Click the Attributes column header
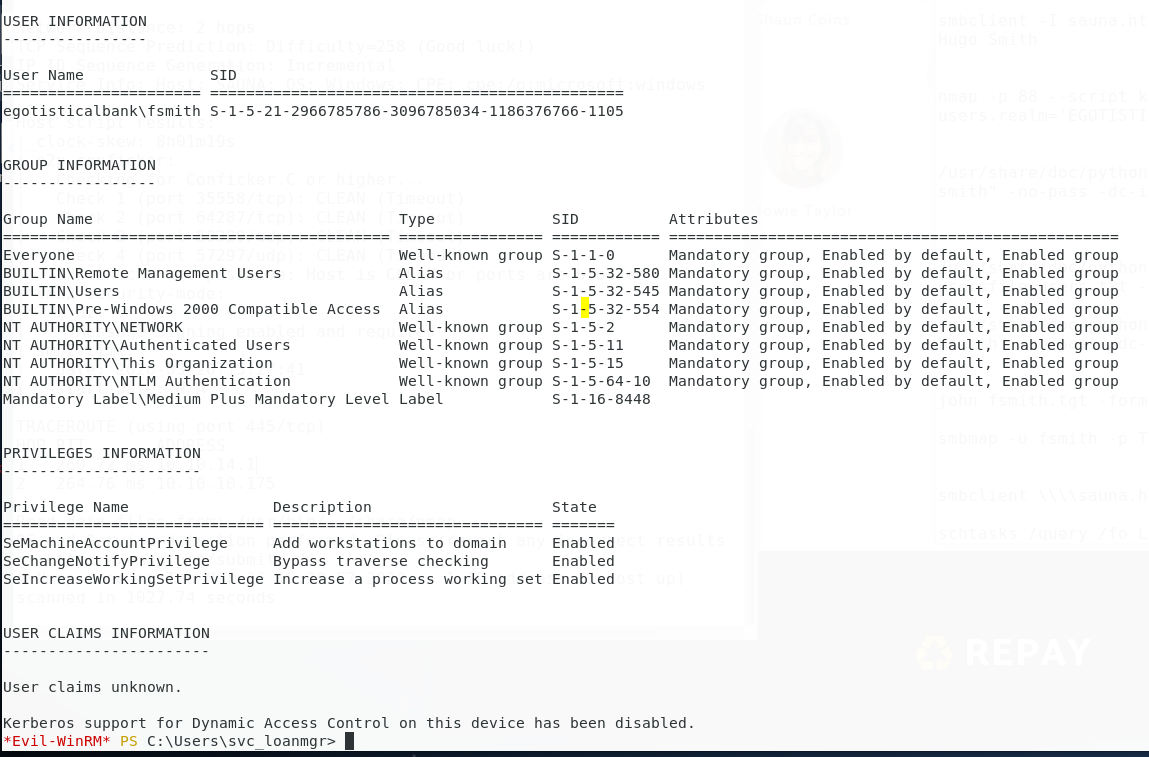This screenshot has height=757, width=1149. pyautogui.click(x=714, y=219)
